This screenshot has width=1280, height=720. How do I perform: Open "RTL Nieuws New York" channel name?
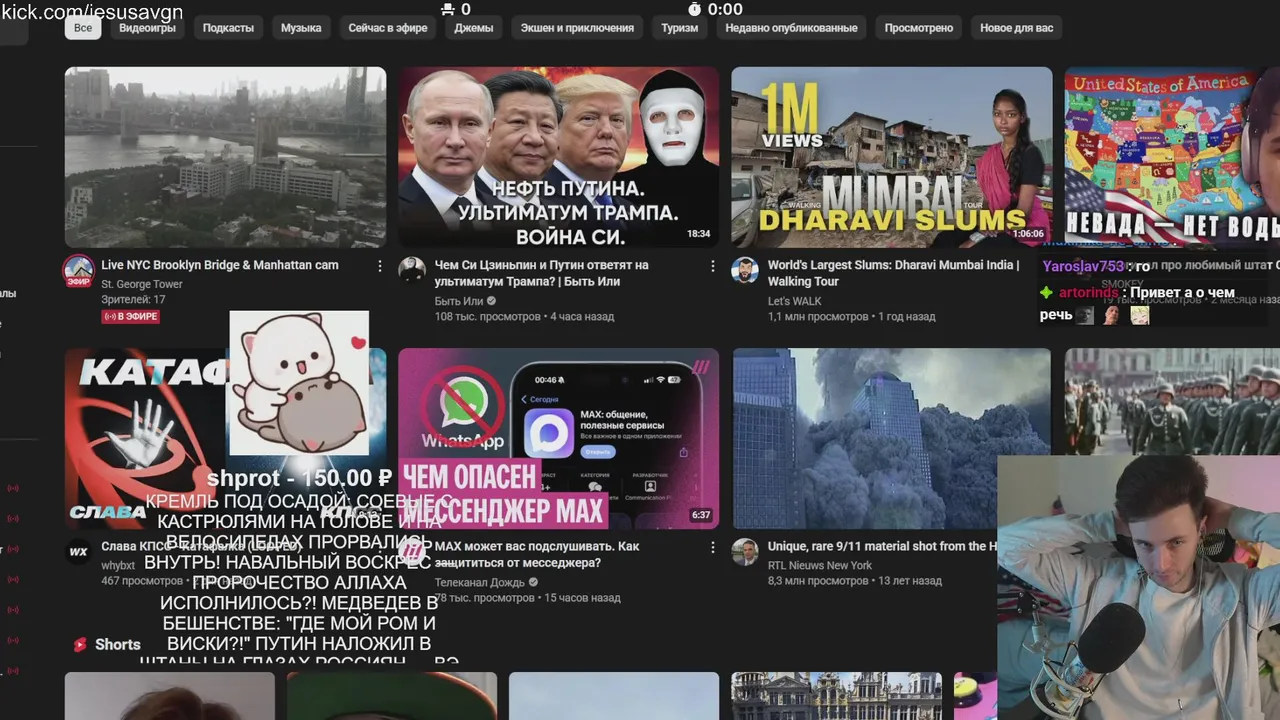click(x=820, y=565)
